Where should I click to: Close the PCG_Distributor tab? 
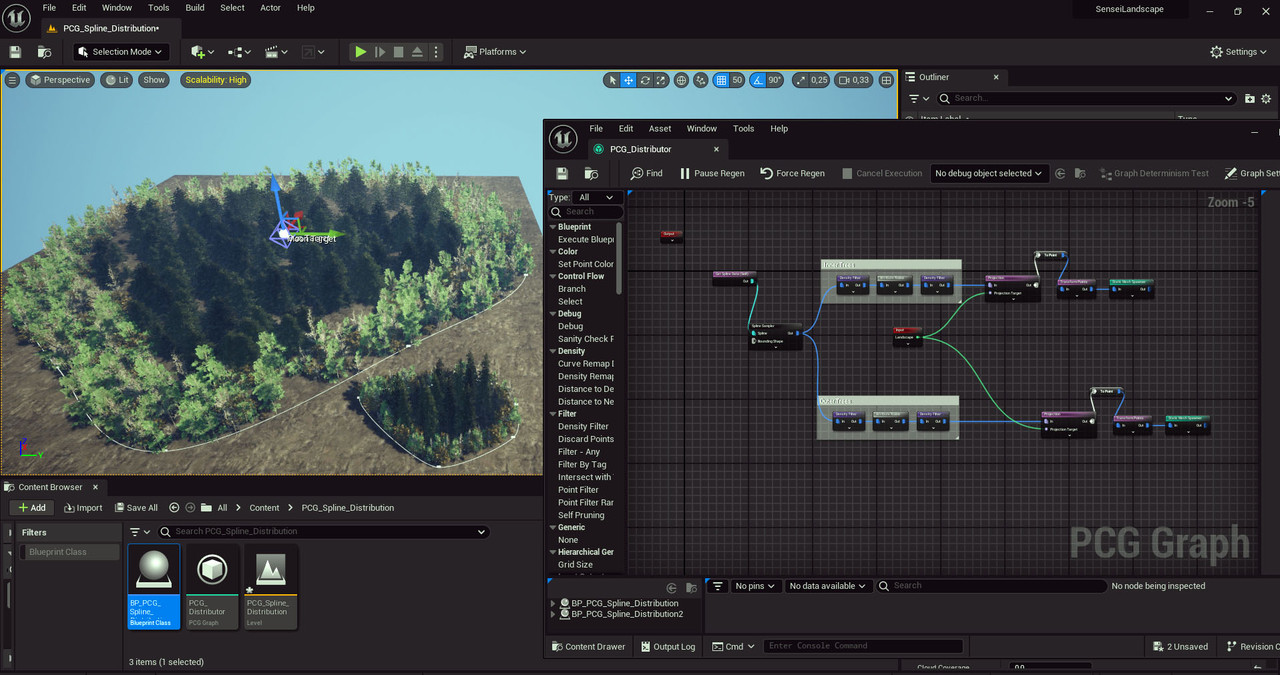pos(716,149)
